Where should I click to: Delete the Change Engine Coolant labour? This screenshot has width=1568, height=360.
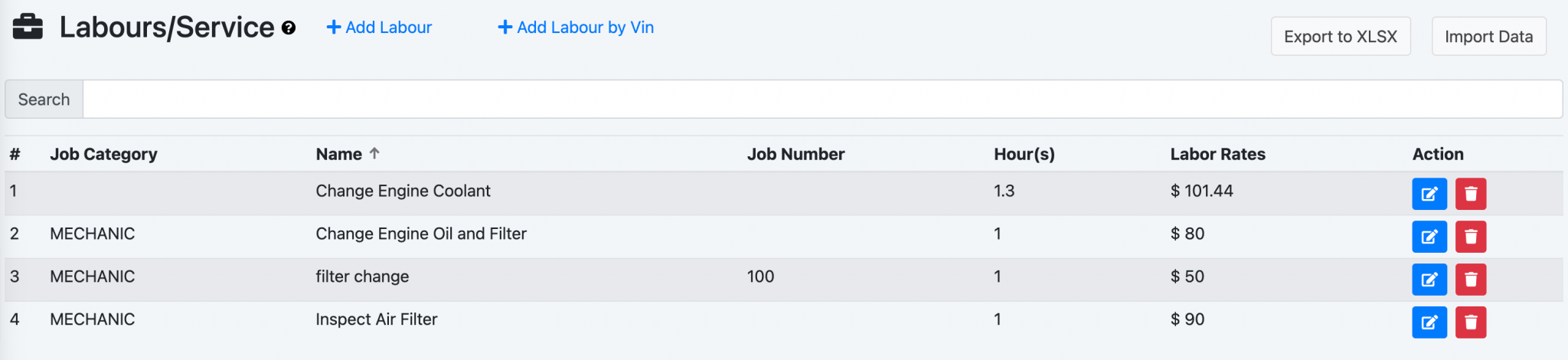pyautogui.click(x=1470, y=194)
